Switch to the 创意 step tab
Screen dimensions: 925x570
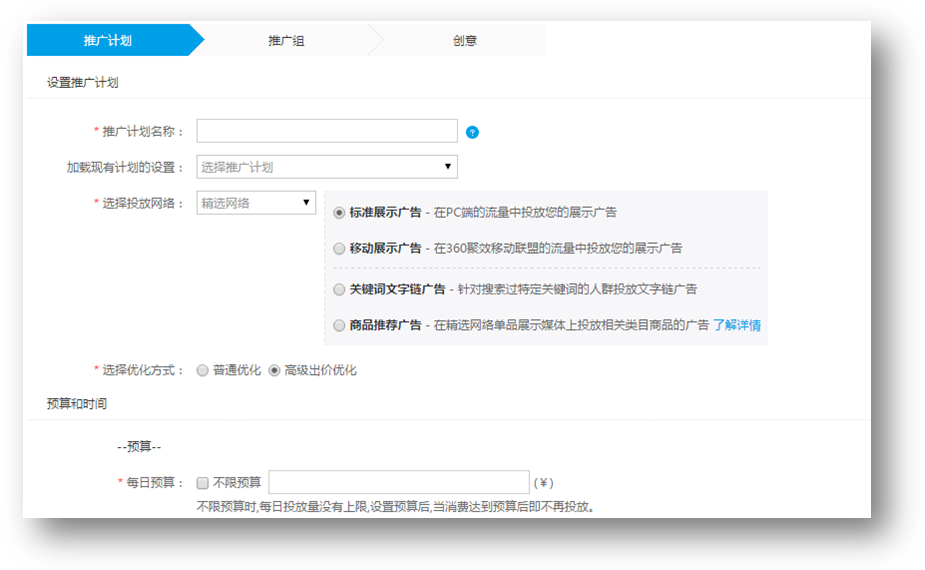(x=465, y=40)
